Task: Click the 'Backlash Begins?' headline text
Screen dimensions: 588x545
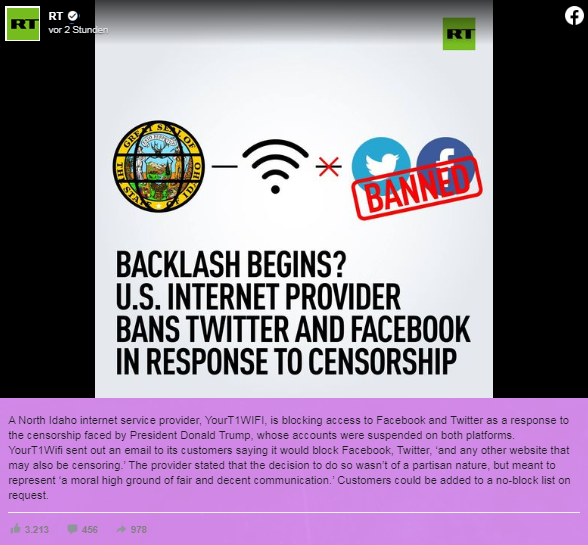Action: point(231,264)
